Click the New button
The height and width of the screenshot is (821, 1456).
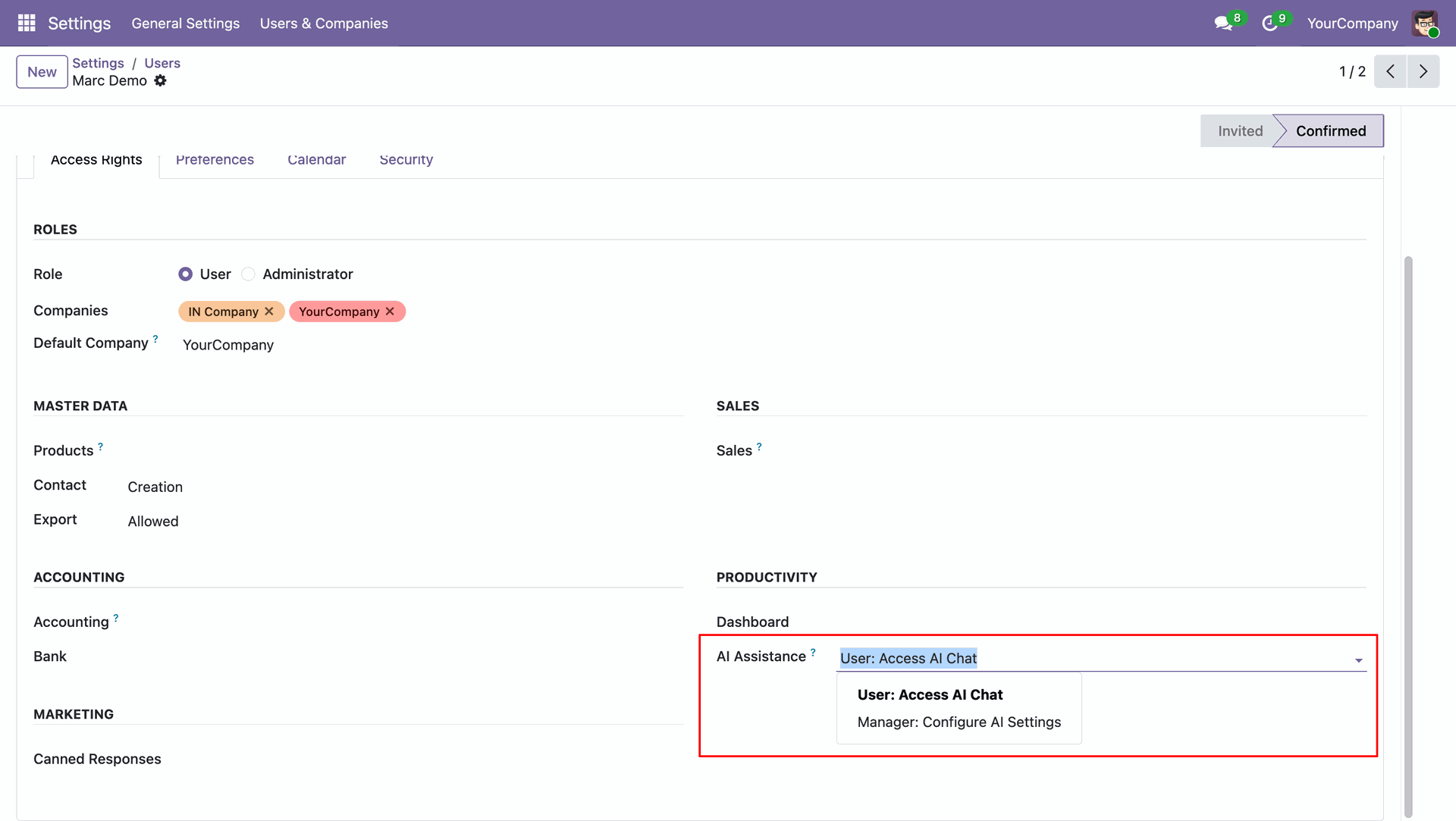(x=42, y=72)
